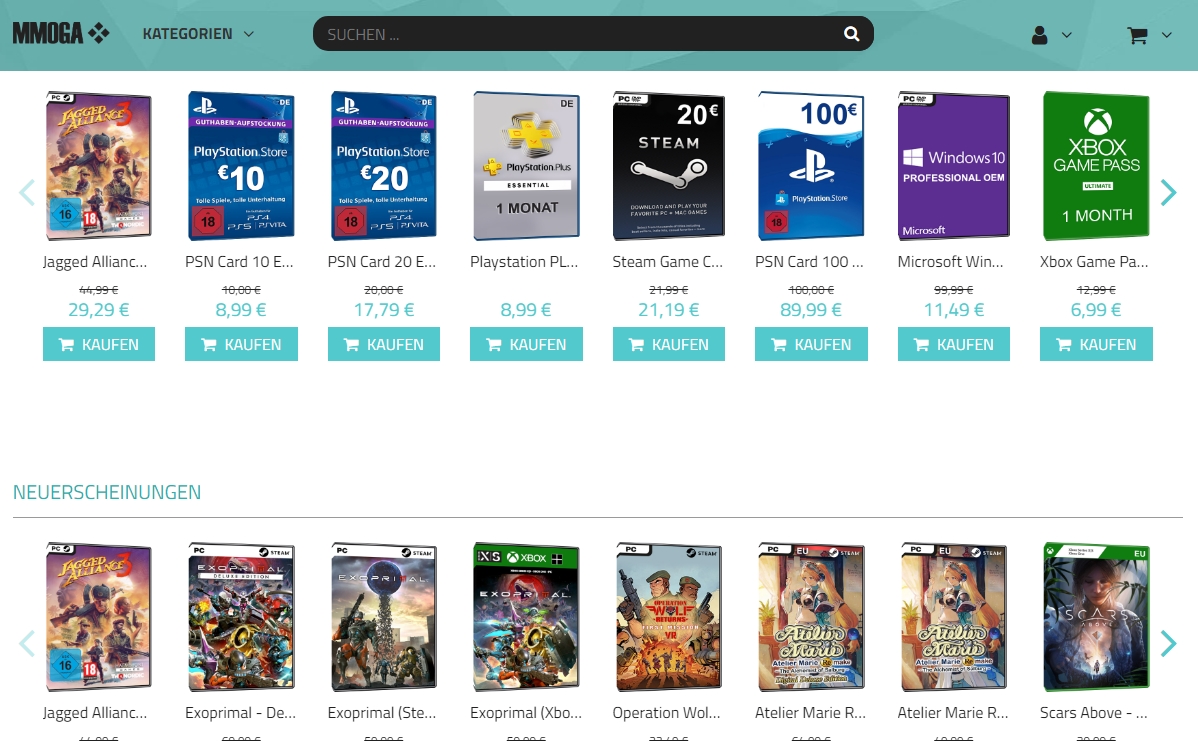Open Operation Wolf Returns cover
Screen dimensions: 1198x741
[669, 616]
